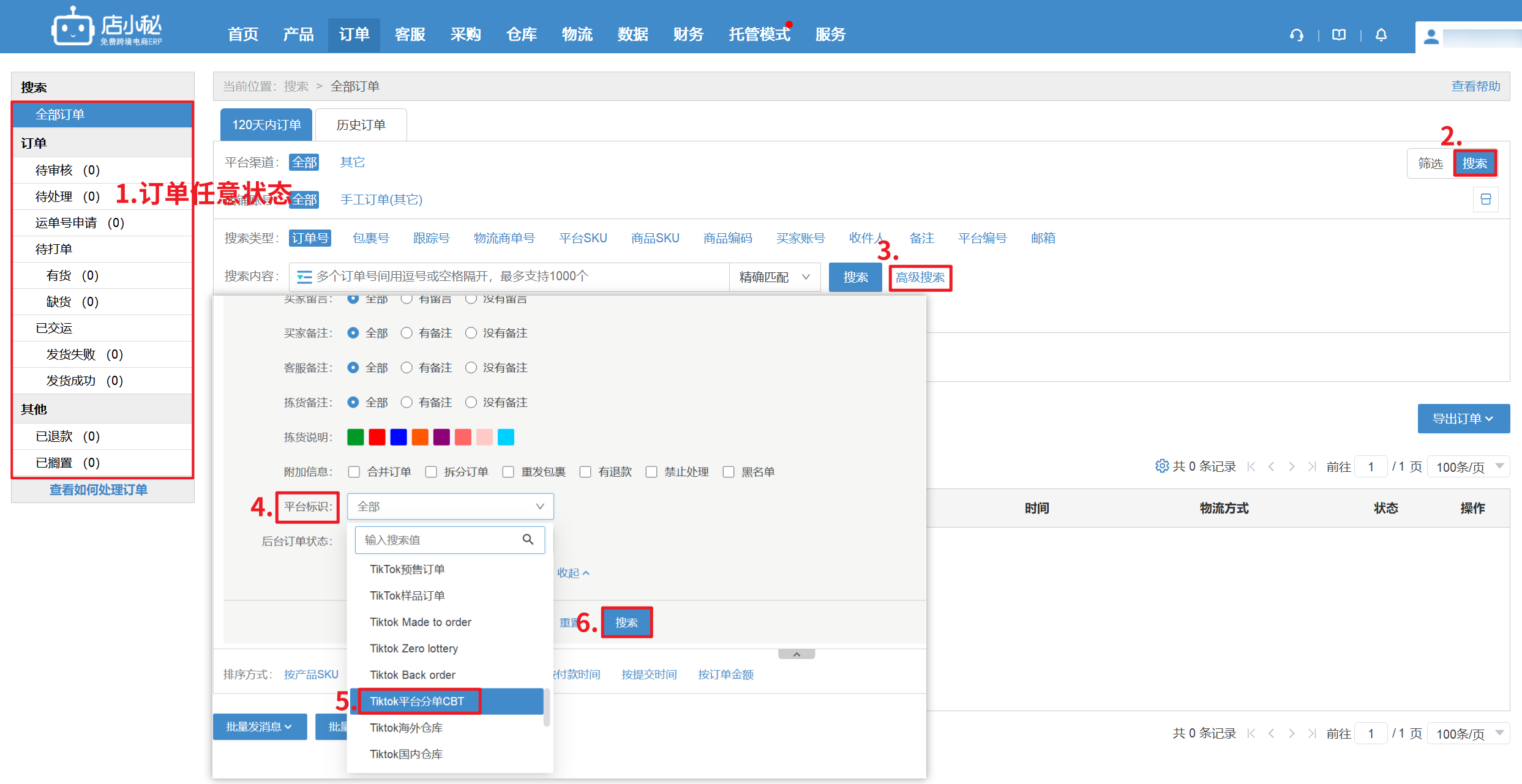Select 有备注 radio for 买家备注
Image resolution: width=1522 pixels, height=784 pixels.
(407, 333)
